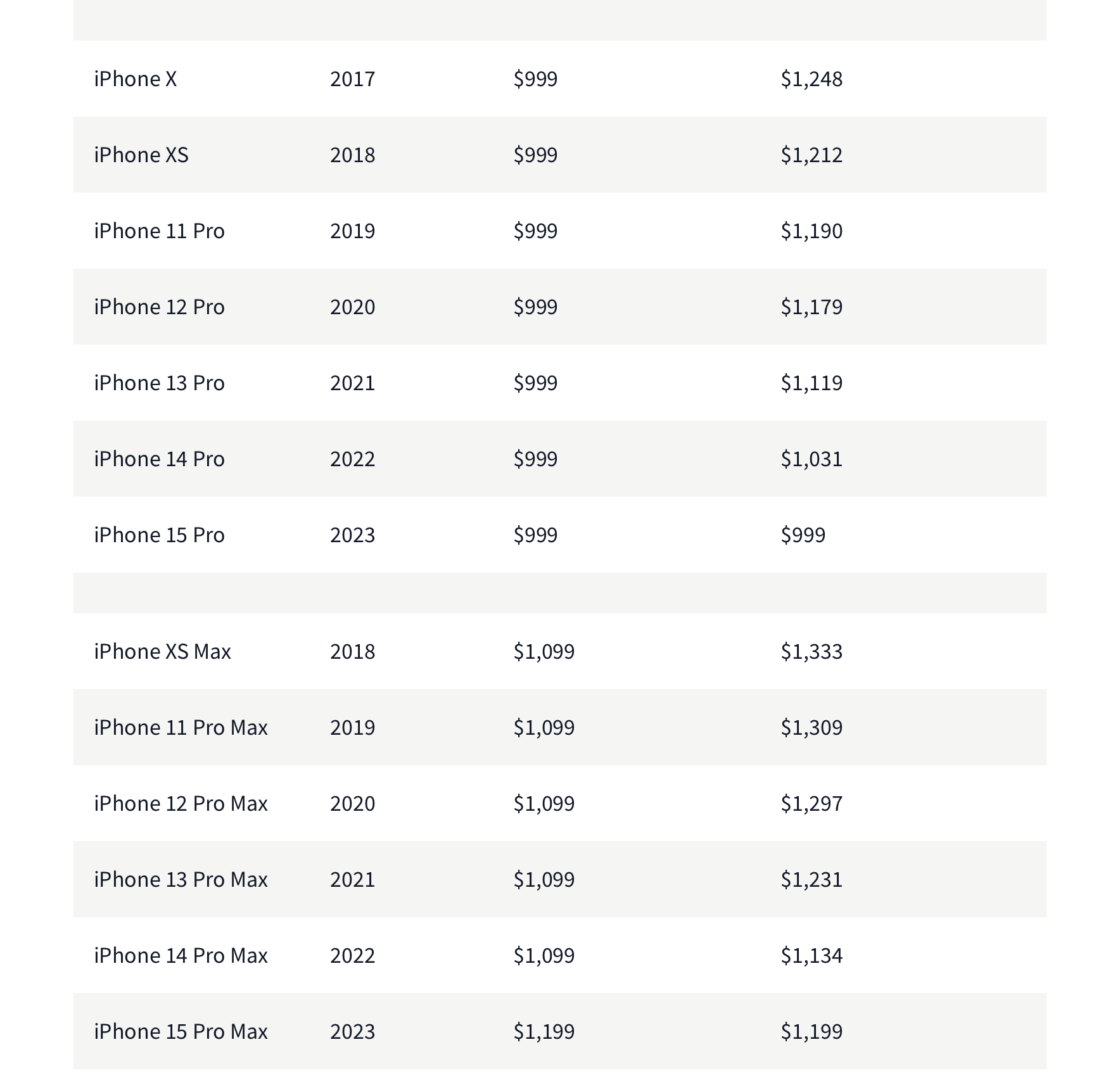Click the iPhone 11 Pro name cell
Screen dimensions: 1120x1092
(x=159, y=231)
